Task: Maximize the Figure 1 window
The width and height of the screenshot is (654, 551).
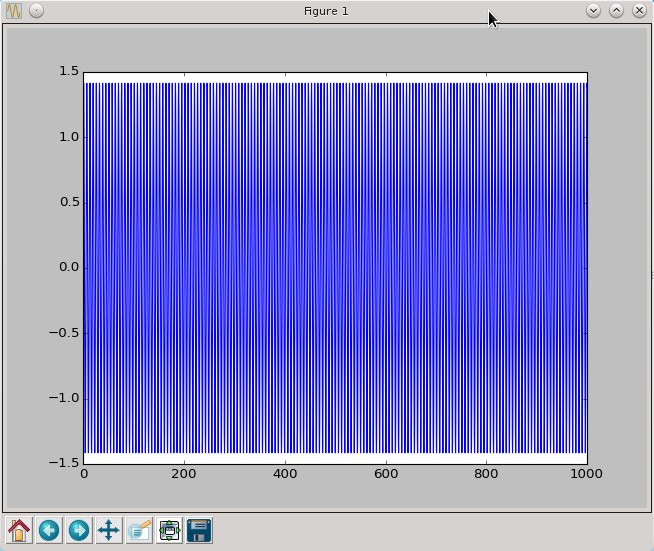Action: (x=616, y=10)
